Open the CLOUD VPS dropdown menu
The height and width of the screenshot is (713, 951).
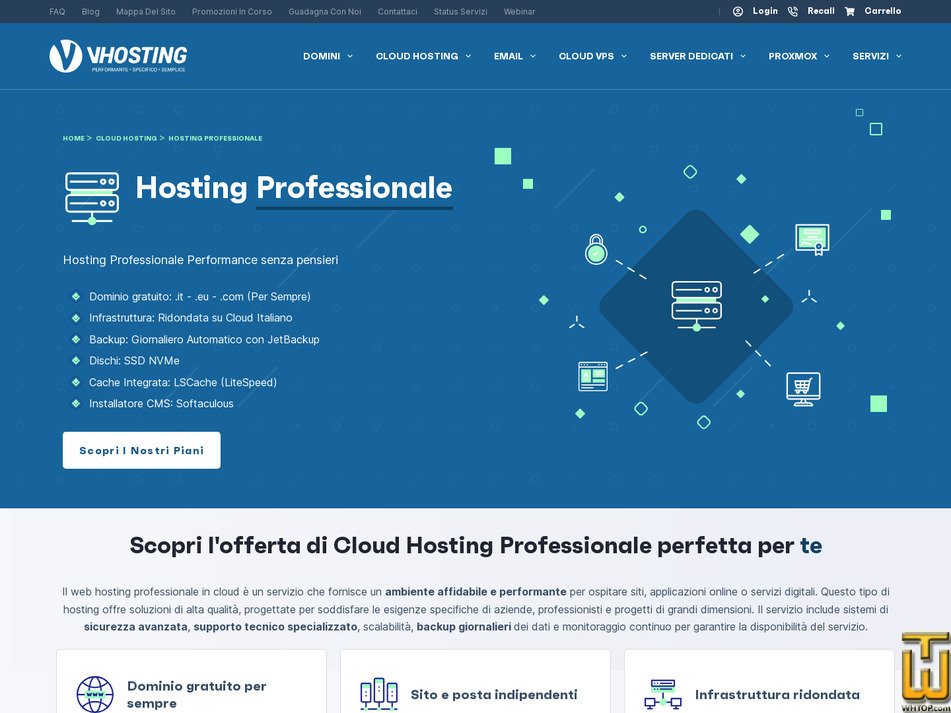(x=592, y=56)
